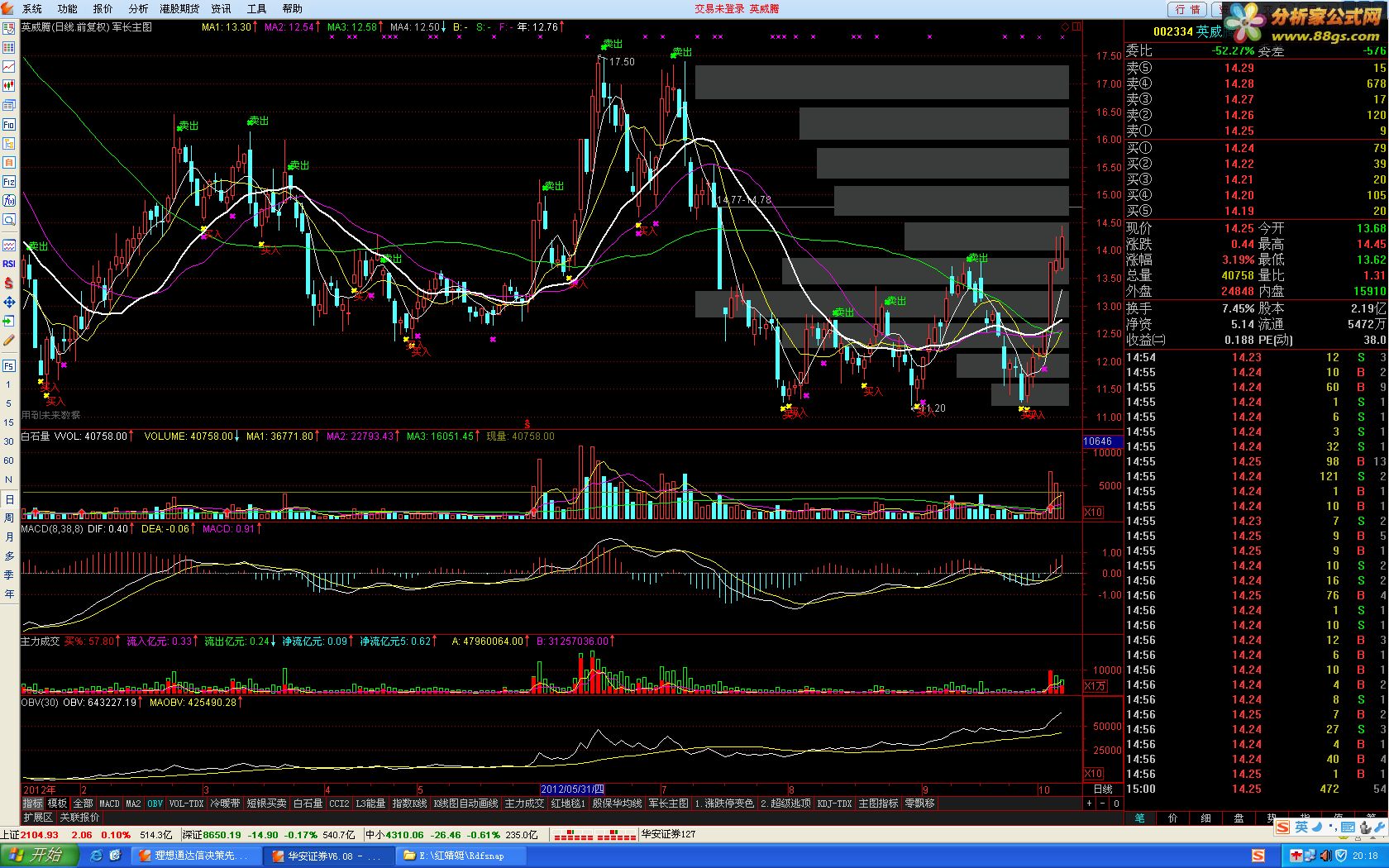
Task: Click the red diamond marker at chart top-right
Action: pos(1065,26)
